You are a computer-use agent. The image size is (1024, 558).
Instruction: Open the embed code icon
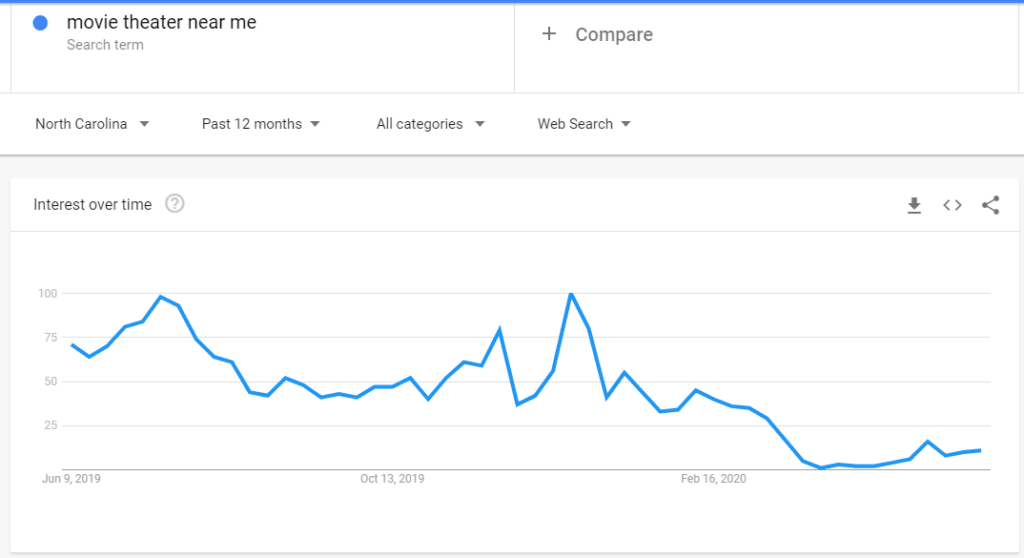[x=952, y=205]
